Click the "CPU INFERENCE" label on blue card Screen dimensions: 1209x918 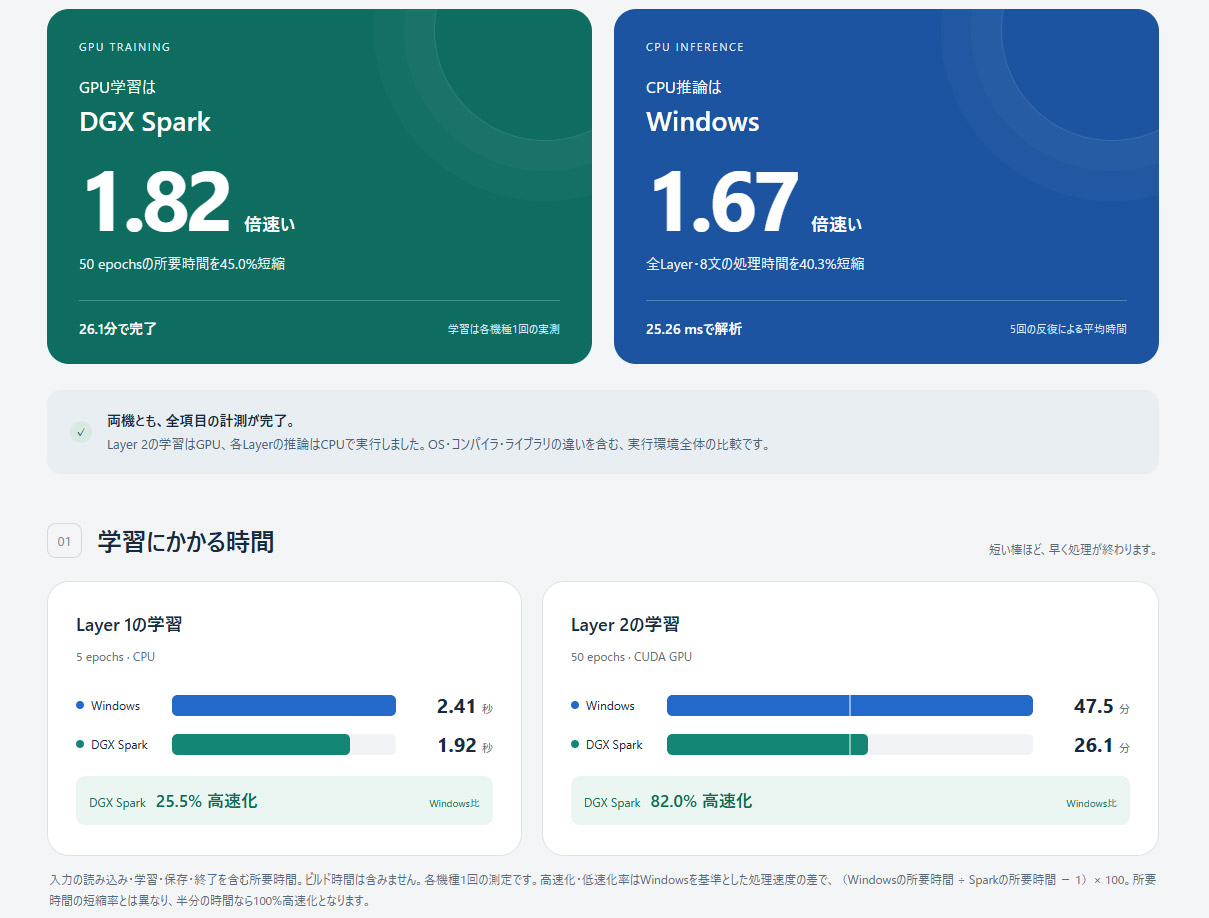695,47
